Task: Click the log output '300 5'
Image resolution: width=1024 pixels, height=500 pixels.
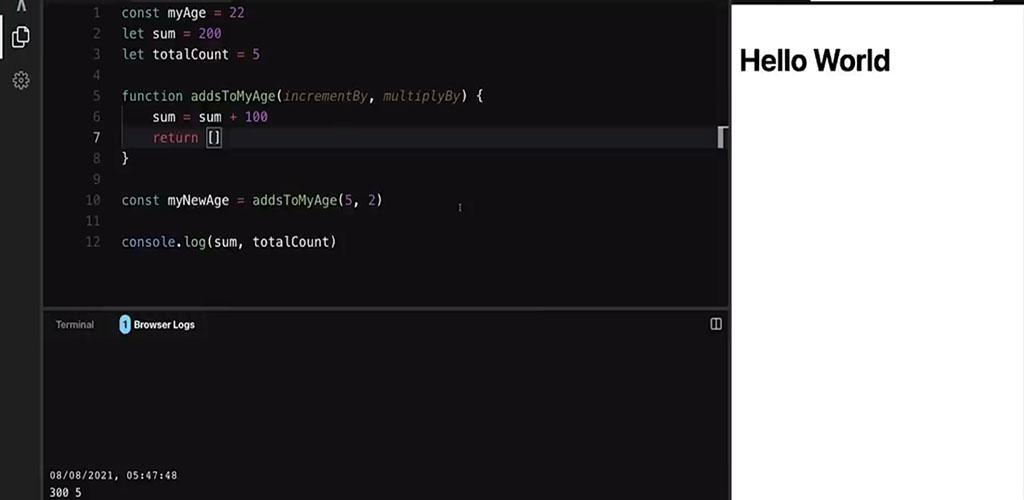Action: coord(65,492)
